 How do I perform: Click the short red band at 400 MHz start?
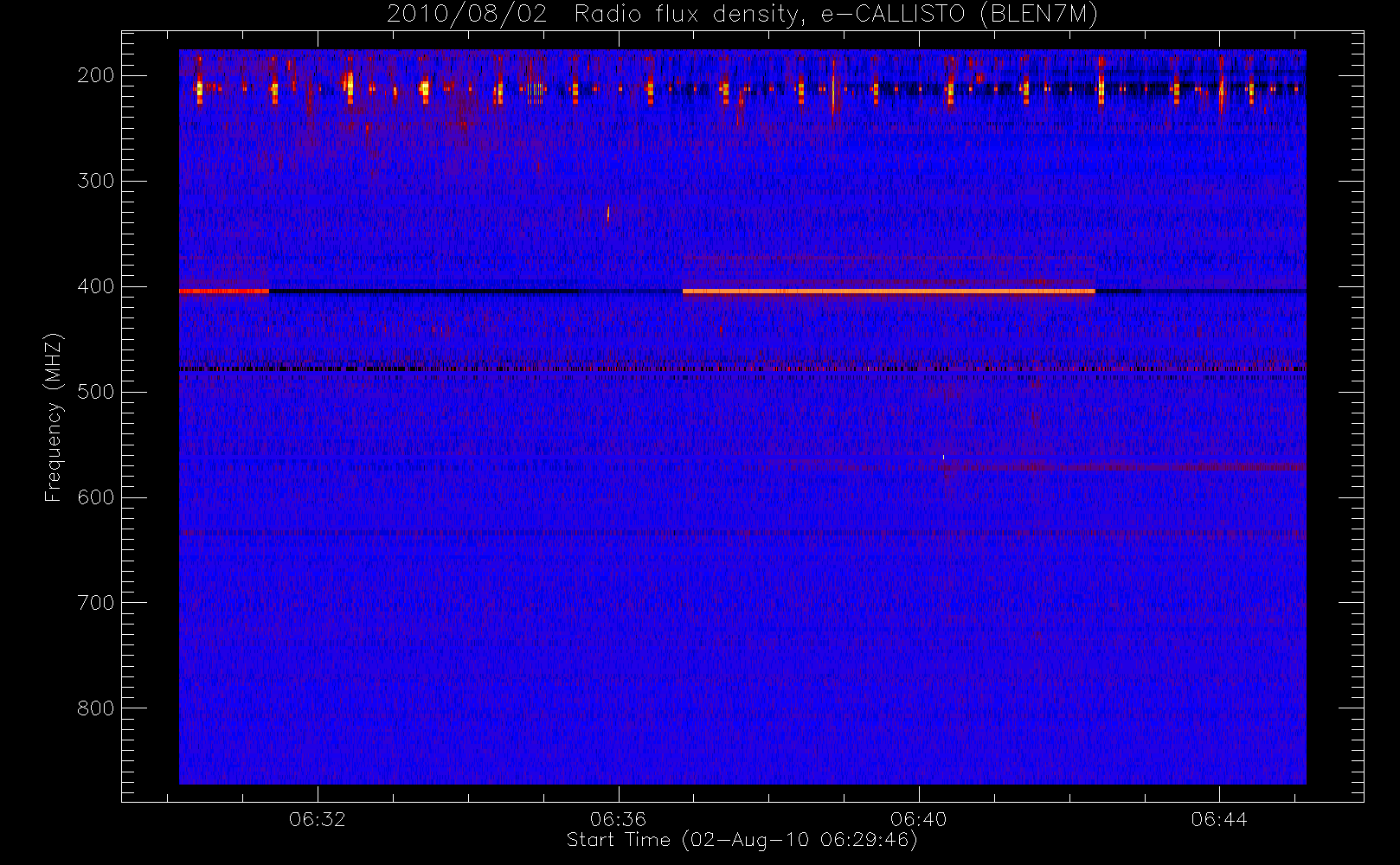click(224, 292)
